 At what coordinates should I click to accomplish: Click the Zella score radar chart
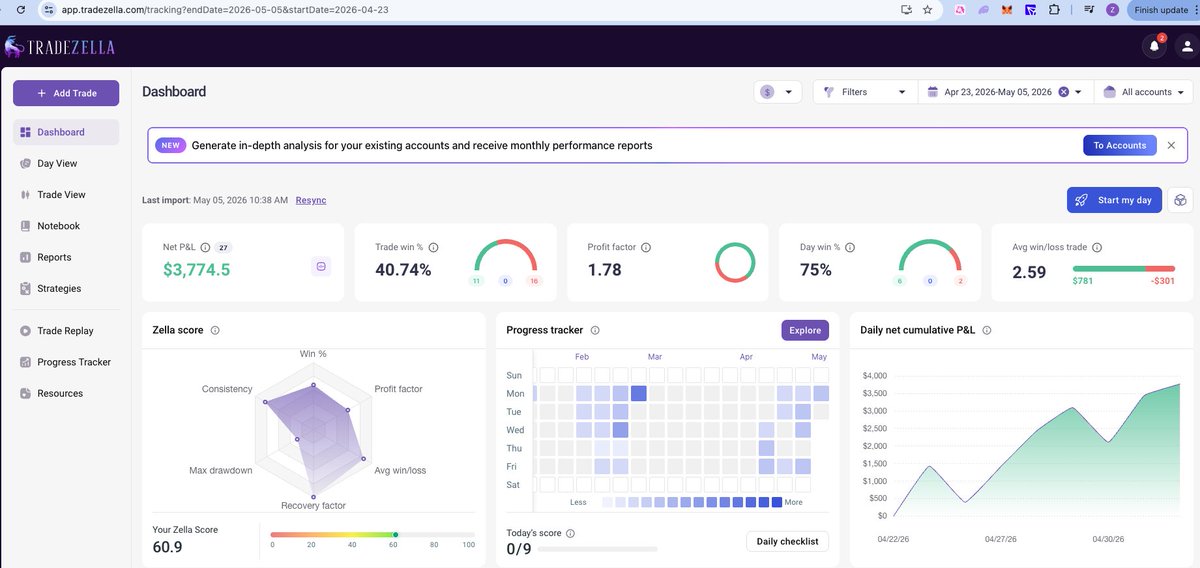(x=313, y=432)
